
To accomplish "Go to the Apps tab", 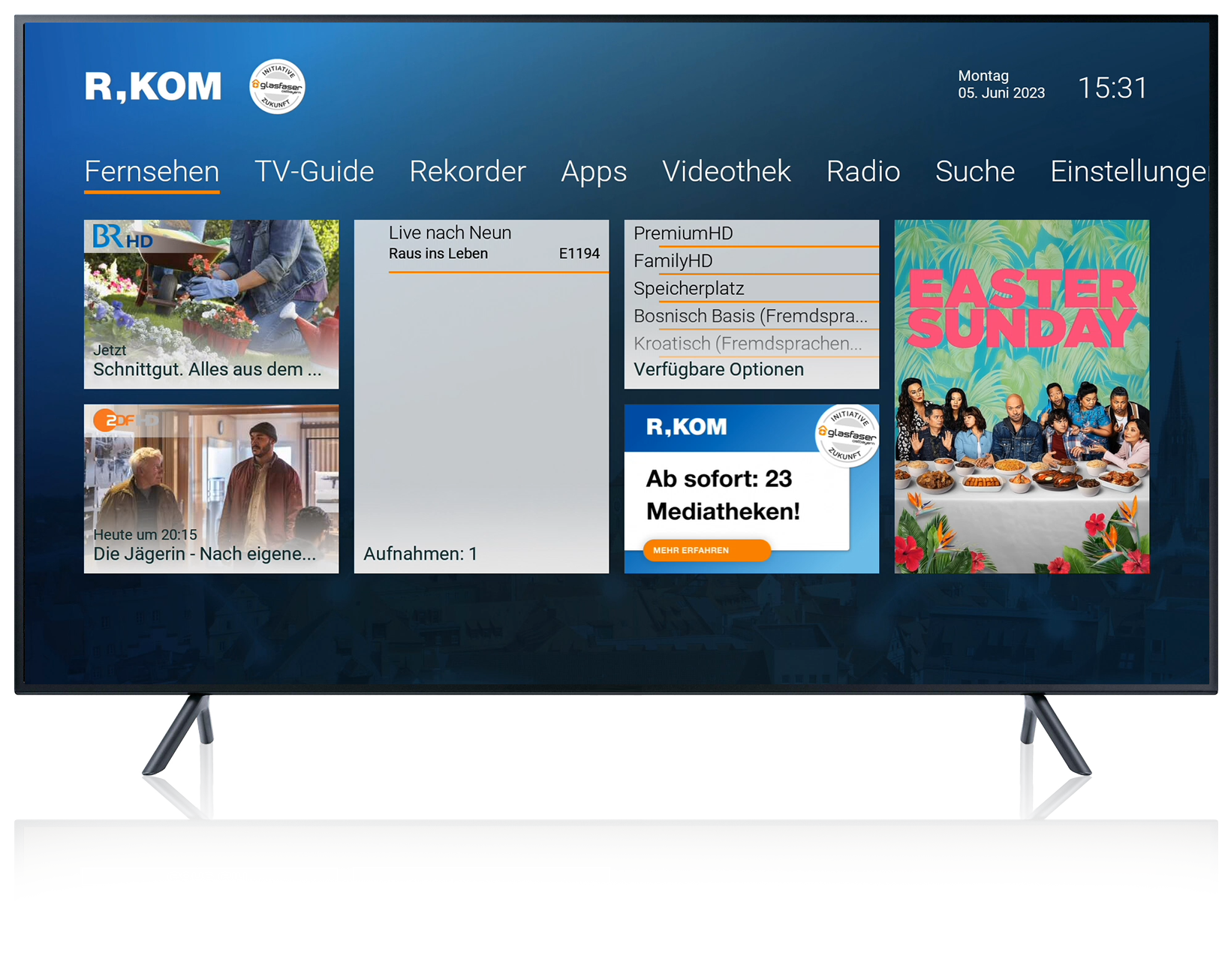I will pos(594,172).
